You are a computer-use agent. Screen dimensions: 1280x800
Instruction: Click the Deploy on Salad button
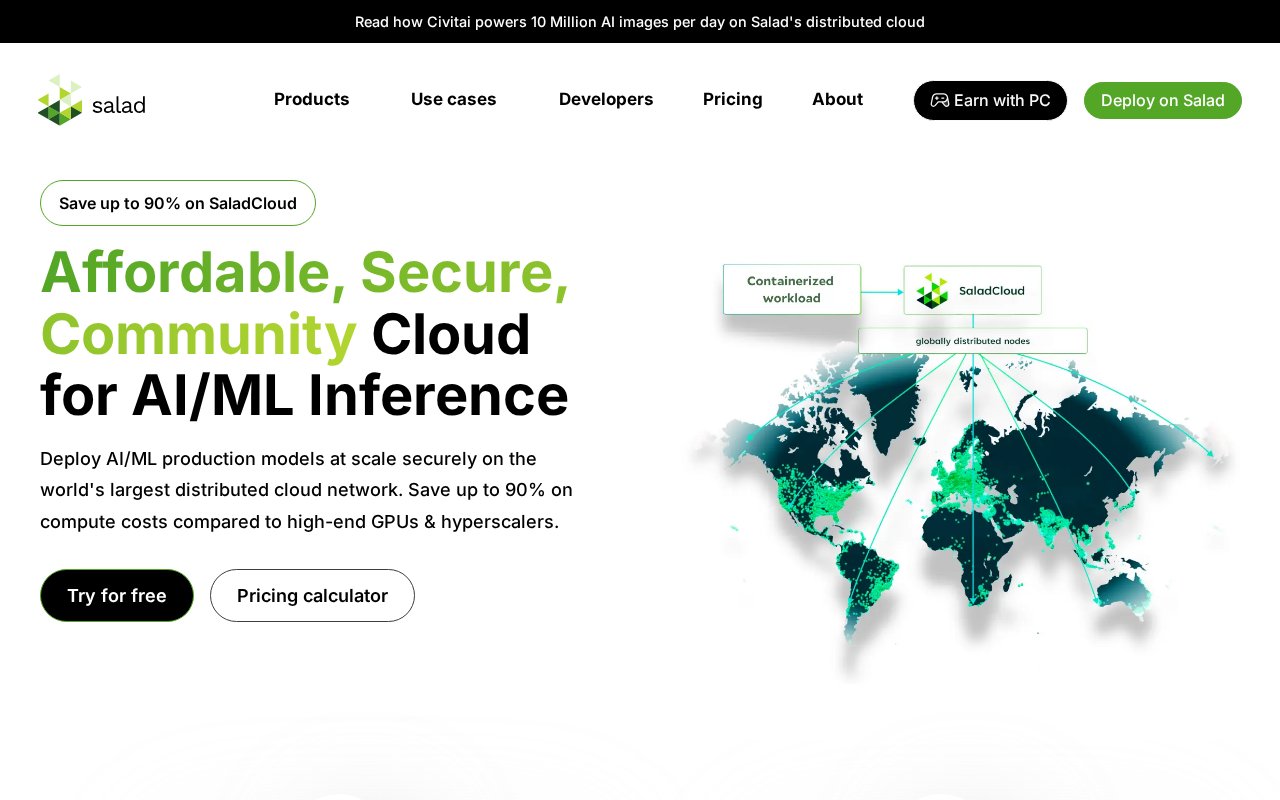[x=1163, y=100]
